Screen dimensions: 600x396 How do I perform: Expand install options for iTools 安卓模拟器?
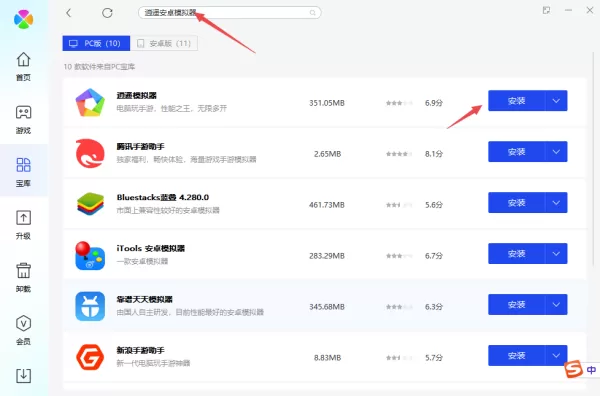point(556,254)
